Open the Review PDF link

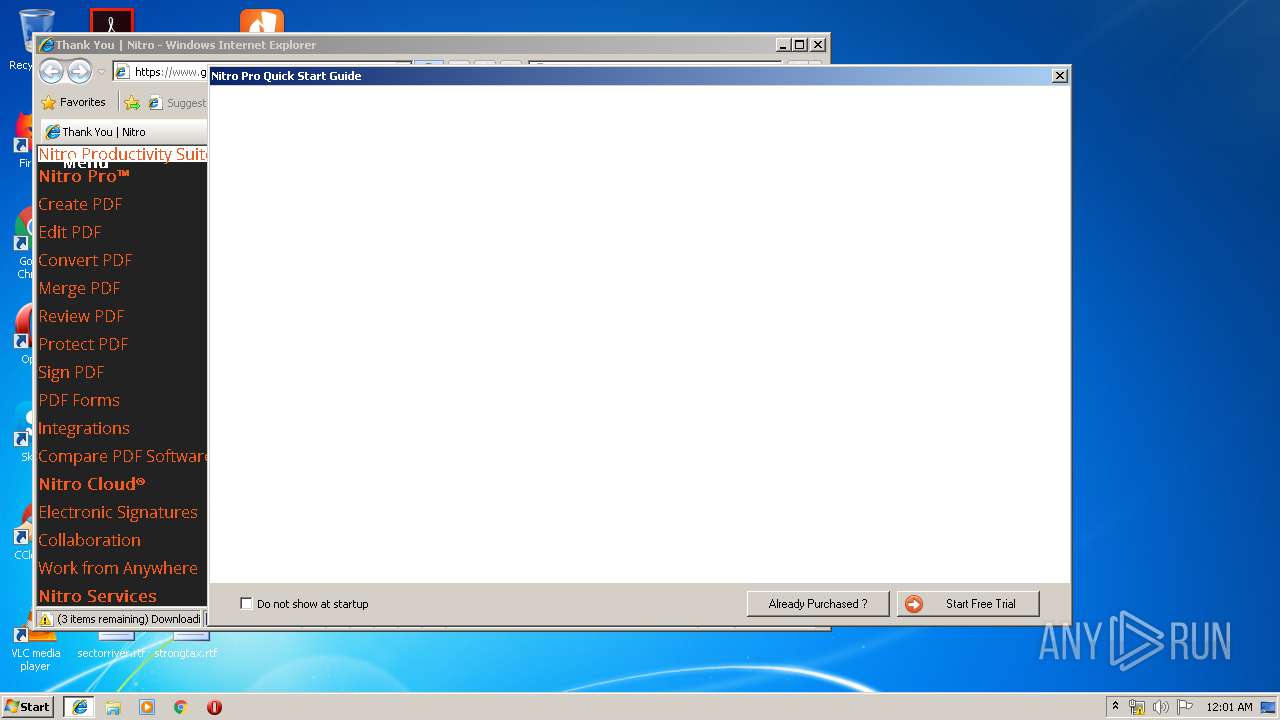coord(81,316)
